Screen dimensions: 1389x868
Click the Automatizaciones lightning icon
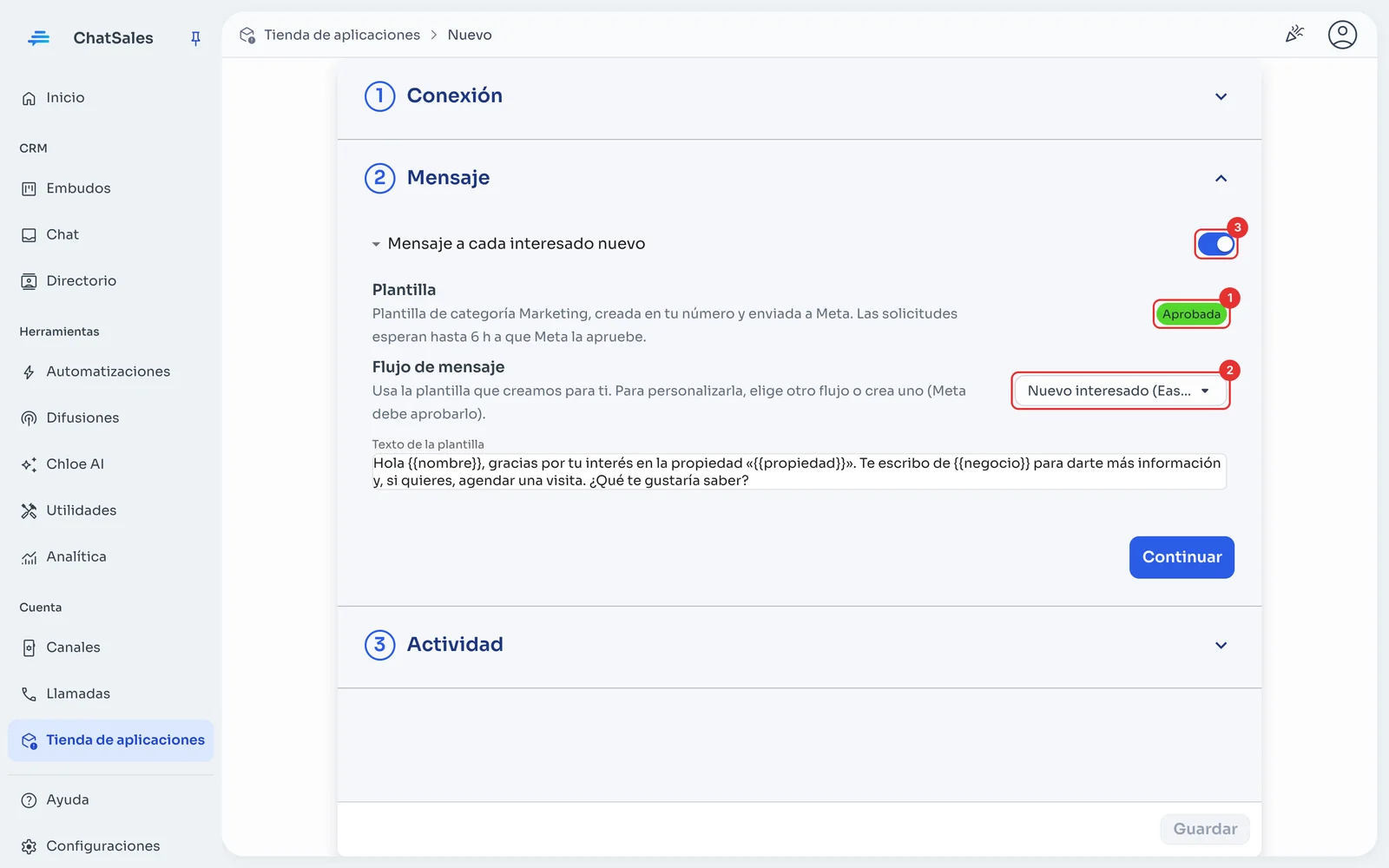29,372
